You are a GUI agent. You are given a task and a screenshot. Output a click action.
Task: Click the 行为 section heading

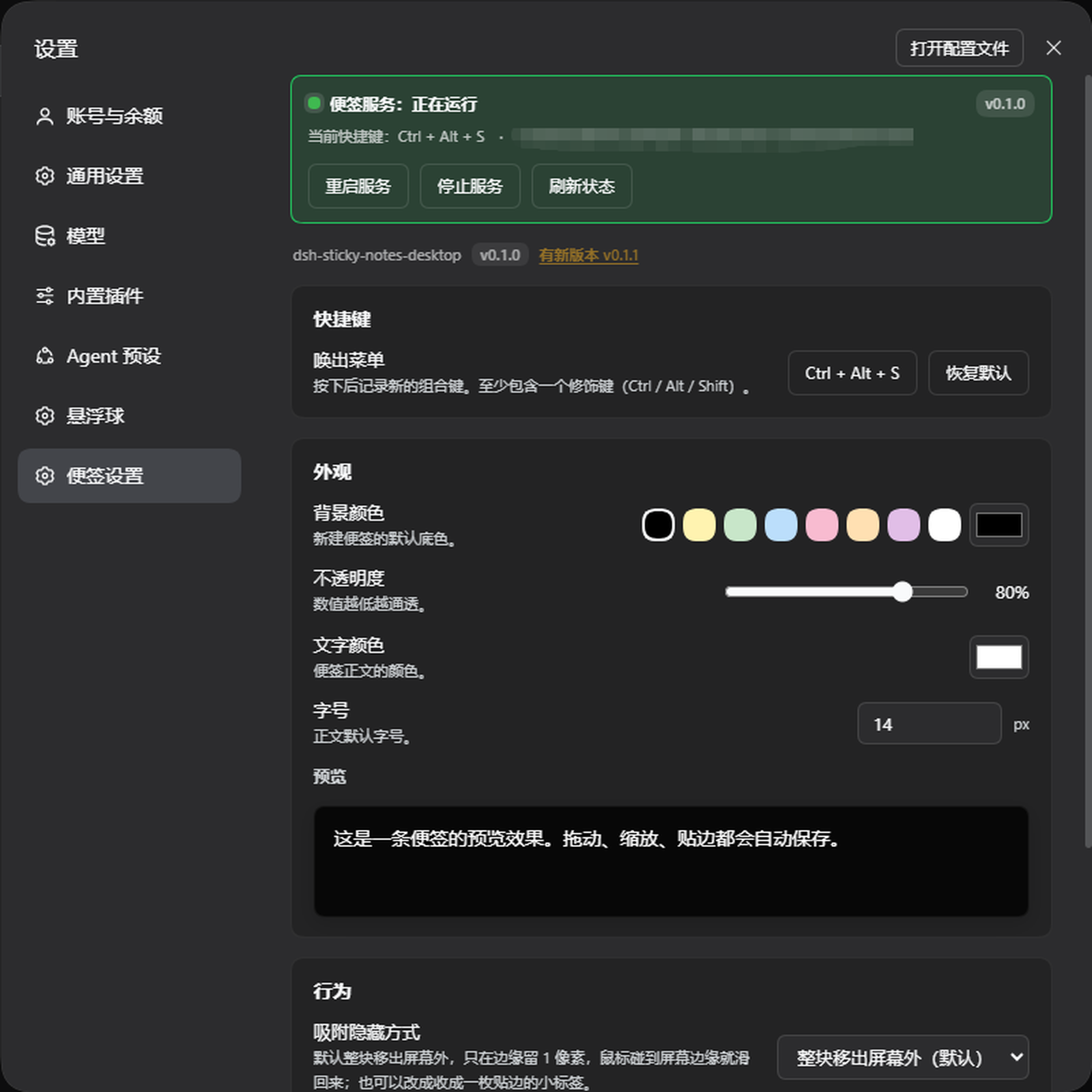(332, 991)
